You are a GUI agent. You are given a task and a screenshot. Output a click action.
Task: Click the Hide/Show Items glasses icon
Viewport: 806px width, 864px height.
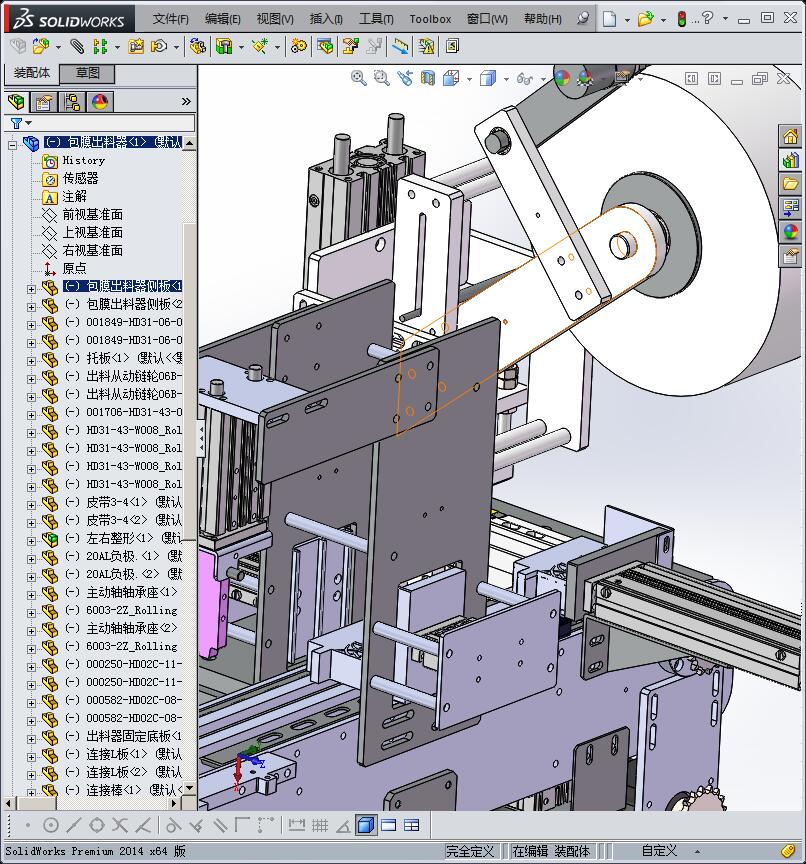coord(524,79)
